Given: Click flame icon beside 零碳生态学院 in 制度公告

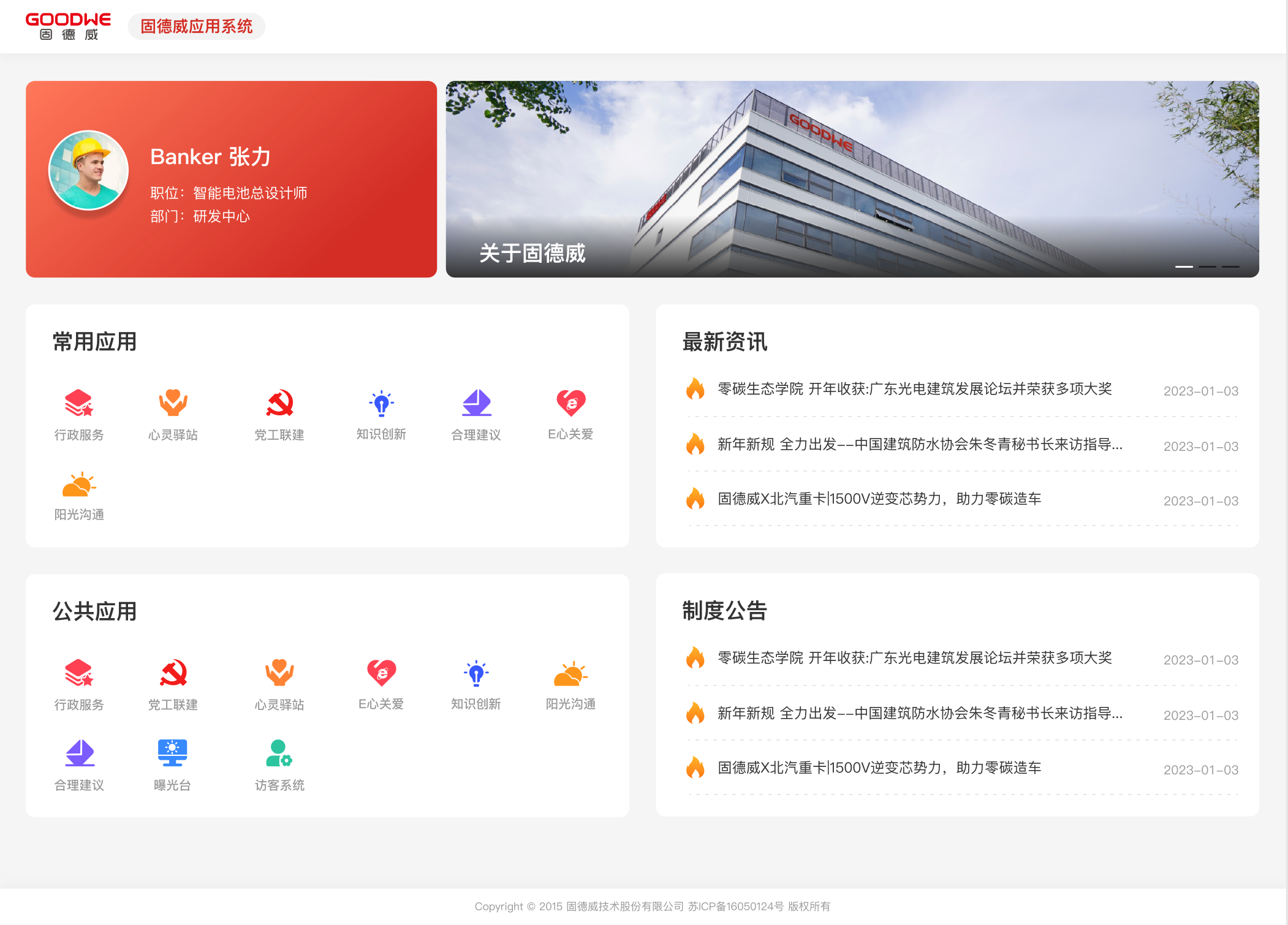Looking at the screenshot, I should pos(695,657).
